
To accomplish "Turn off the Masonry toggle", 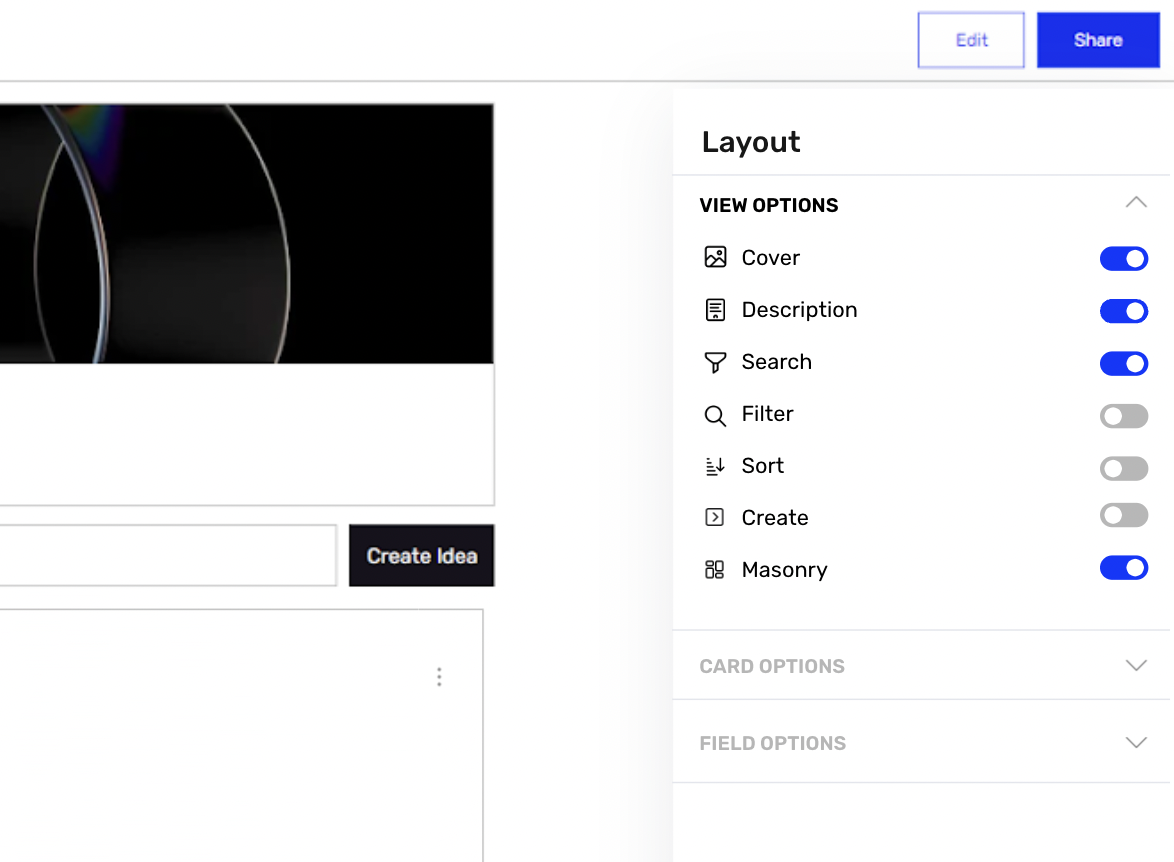I will click(1124, 567).
